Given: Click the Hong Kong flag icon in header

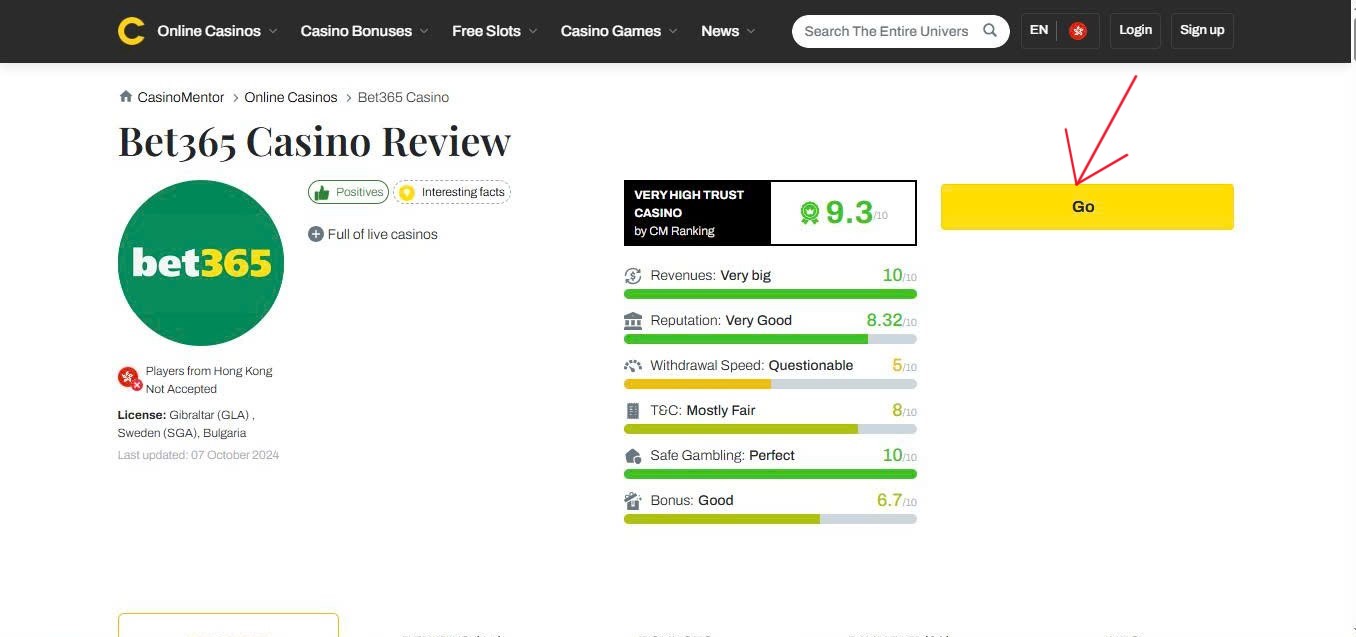Looking at the screenshot, I should click(1078, 31).
